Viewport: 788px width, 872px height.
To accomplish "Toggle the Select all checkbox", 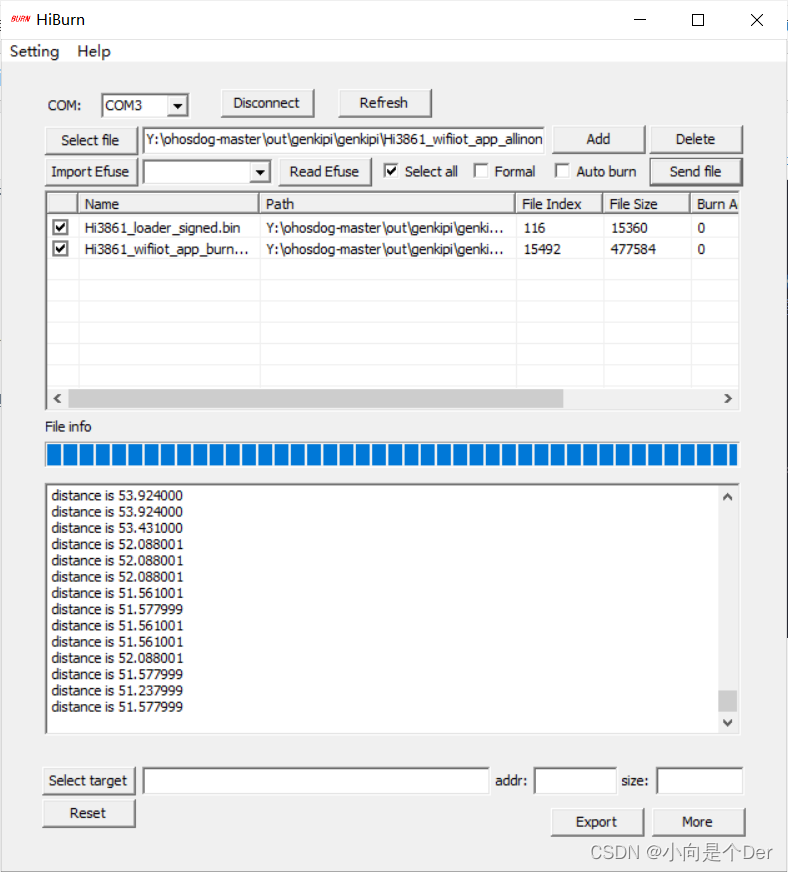I will tap(391, 171).
